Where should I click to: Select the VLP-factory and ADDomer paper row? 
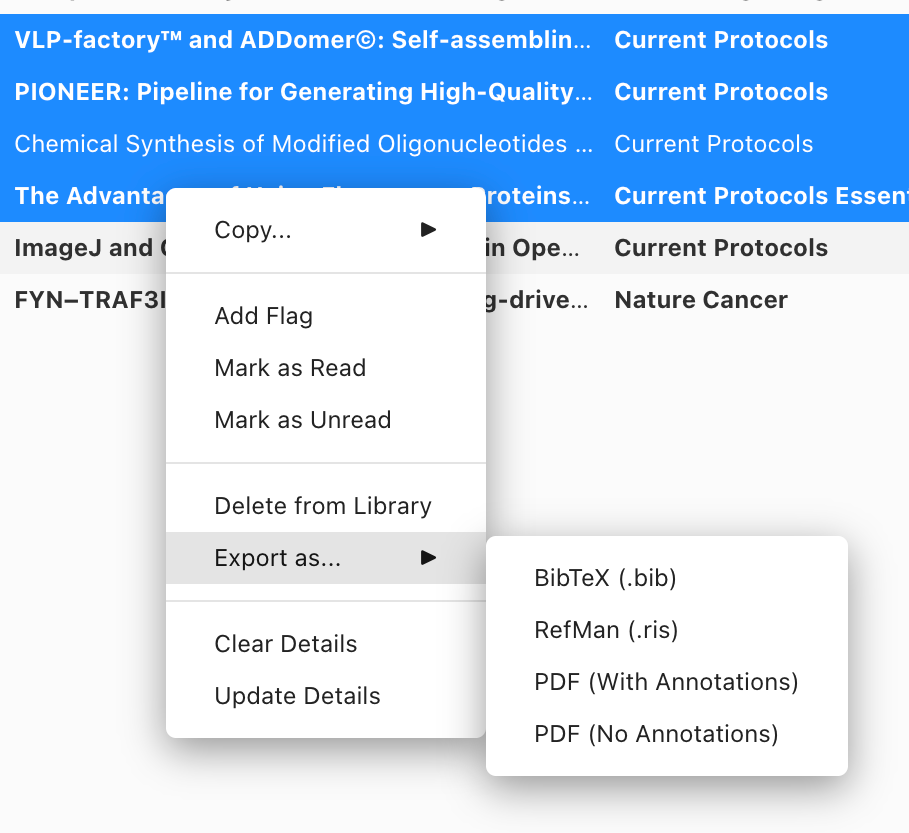pyautogui.click(x=302, y=40)
